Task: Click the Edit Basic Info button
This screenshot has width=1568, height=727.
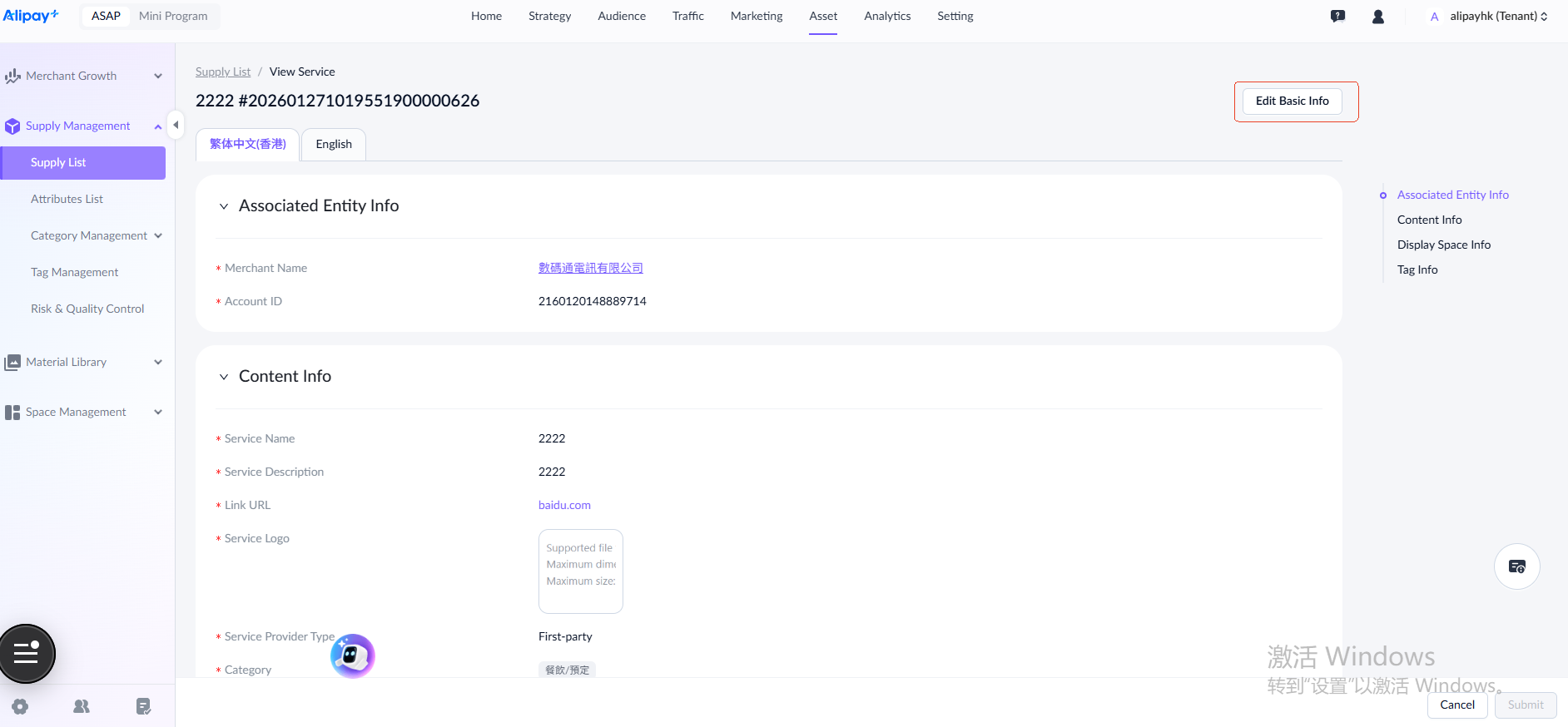Action: [x=1292, y=101]
